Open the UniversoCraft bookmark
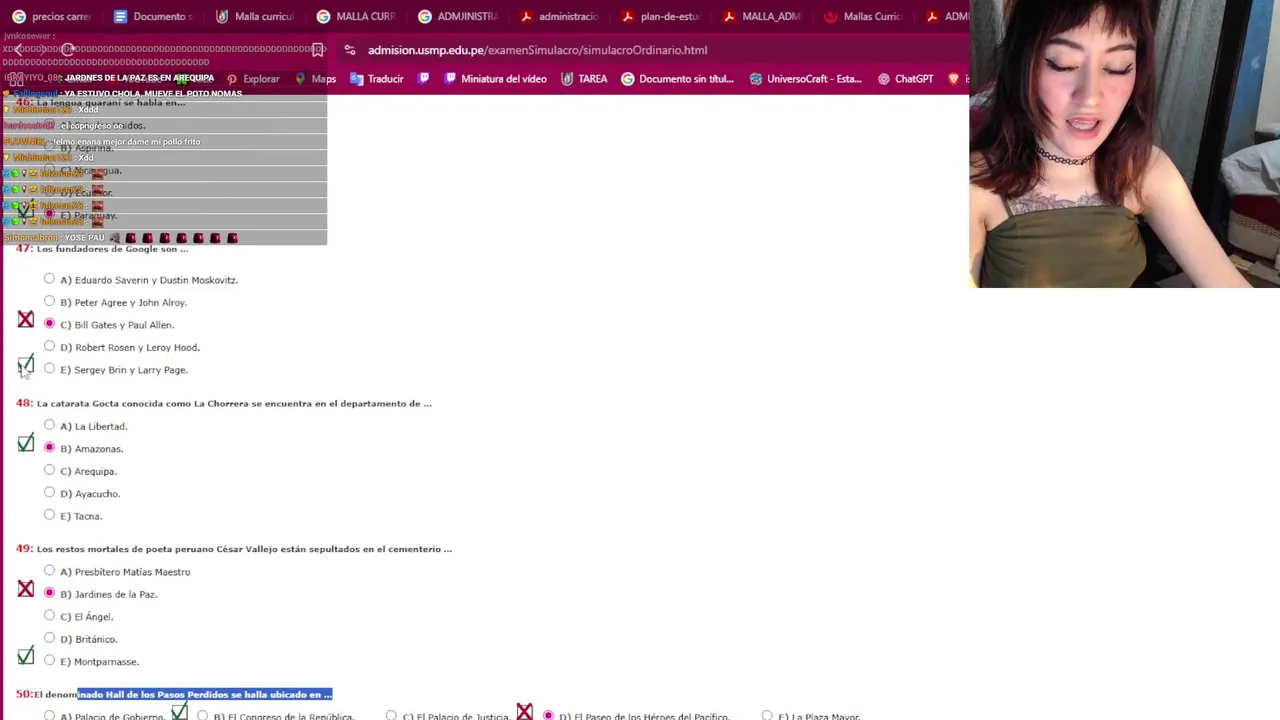 pyautogui.click(x=805, y=79)
